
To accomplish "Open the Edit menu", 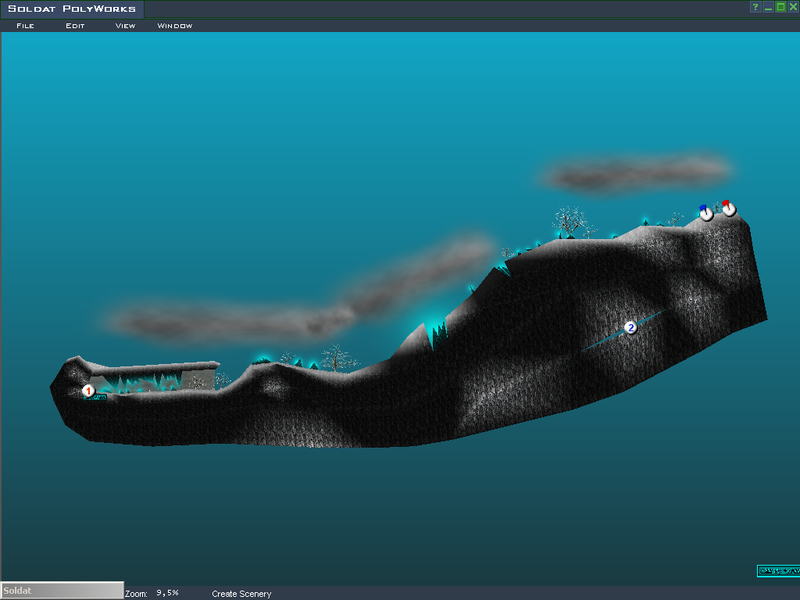I will click(x=75, y=26).
